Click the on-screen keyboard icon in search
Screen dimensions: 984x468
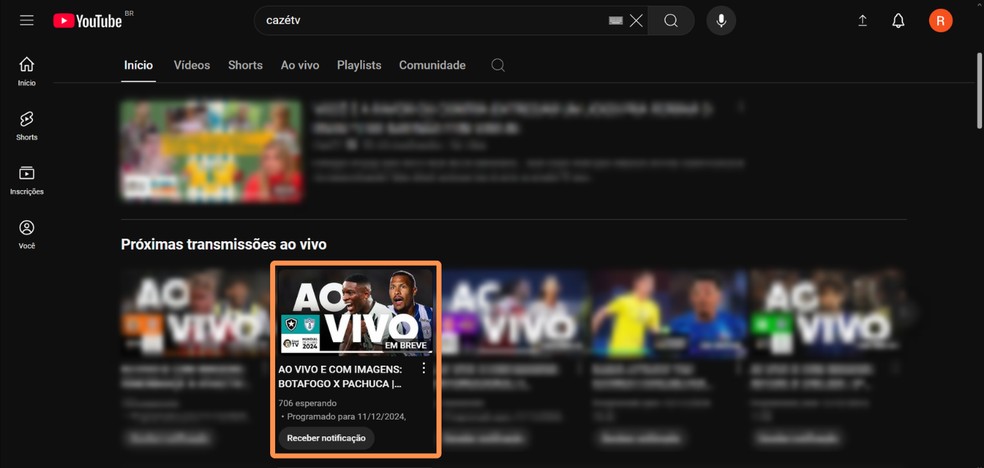pos(616,21)
